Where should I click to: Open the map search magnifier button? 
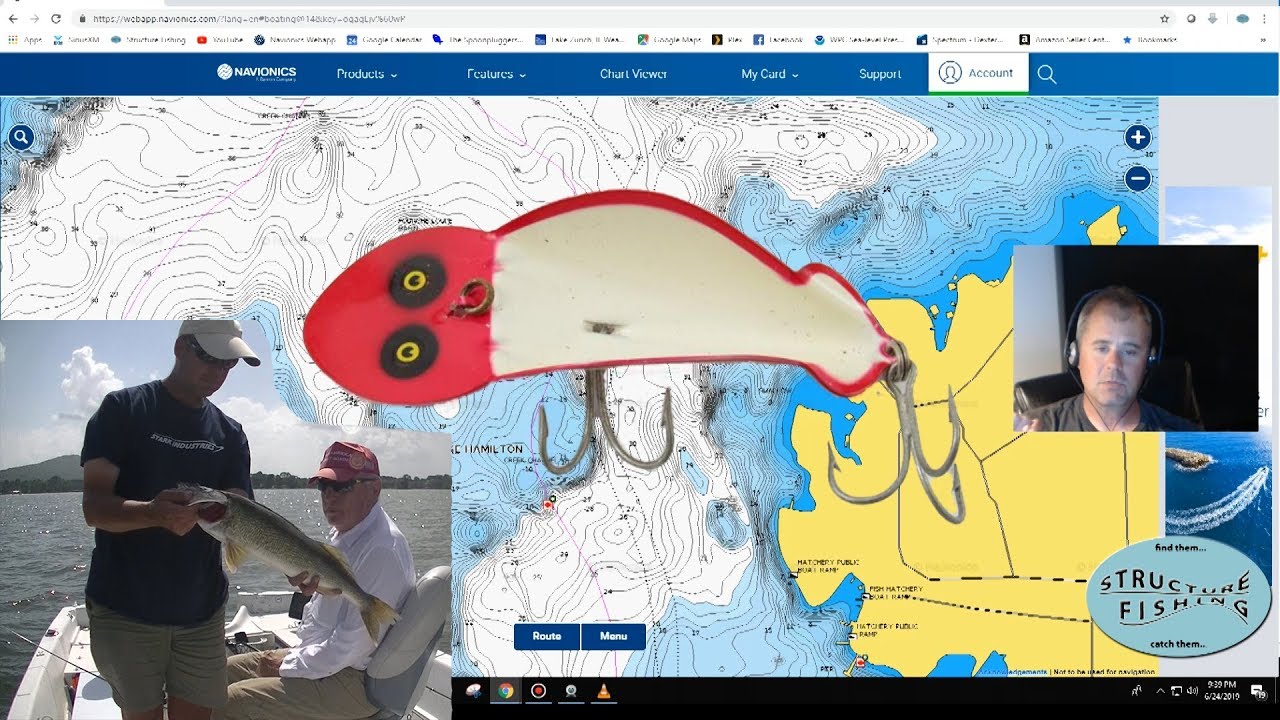click(x=21, y=138)
